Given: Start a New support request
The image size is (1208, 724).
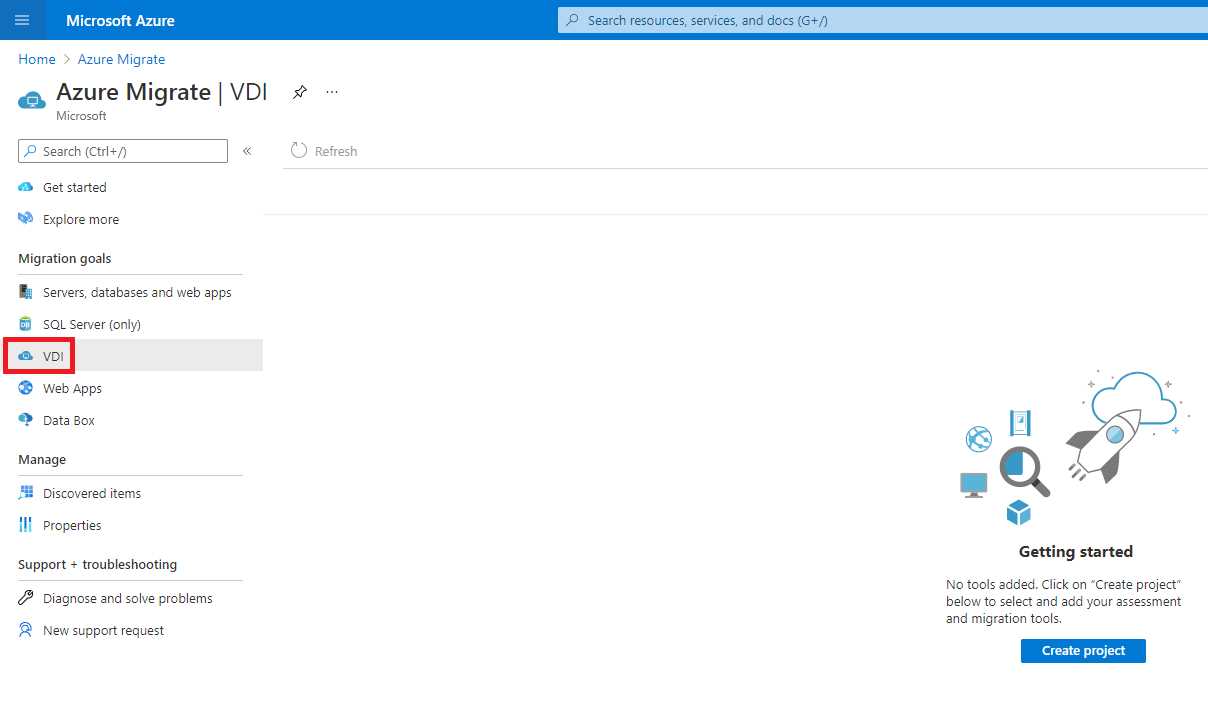Looking at the screenshot, I should coord(104,630).
